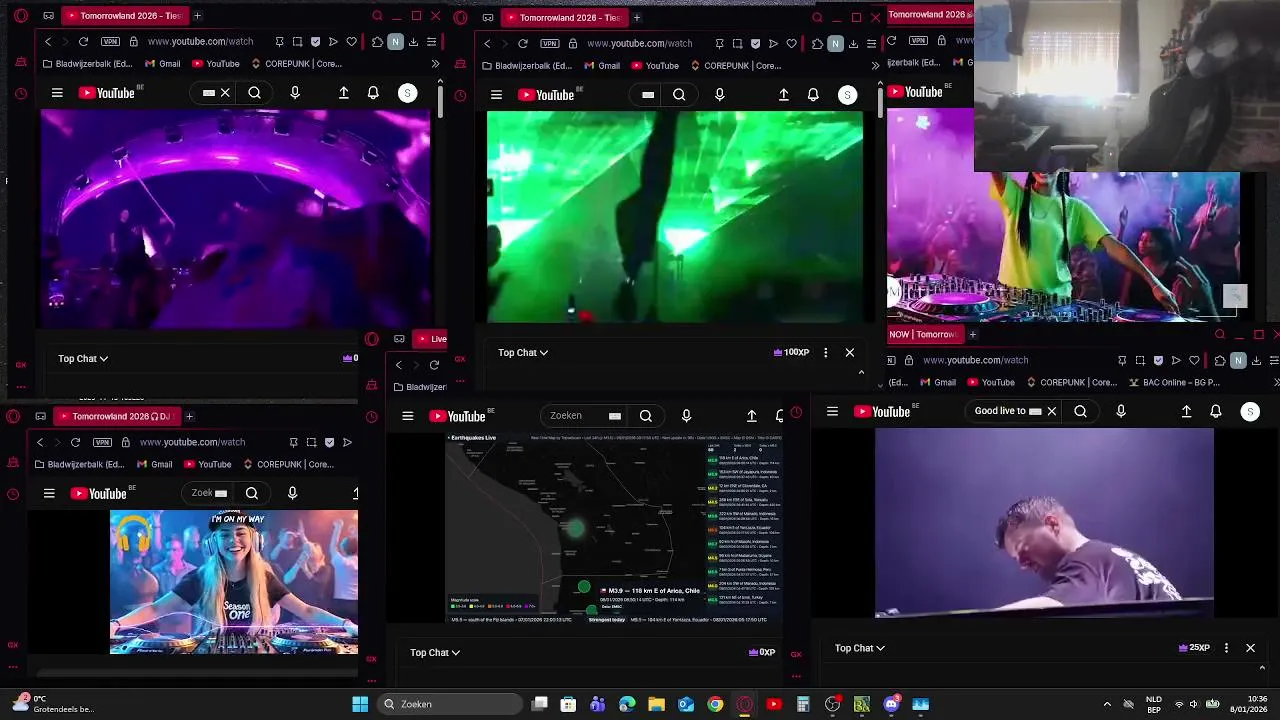1280x720 pixels.
Task: Click address bar in top-left window
Action: click(200, 42)
